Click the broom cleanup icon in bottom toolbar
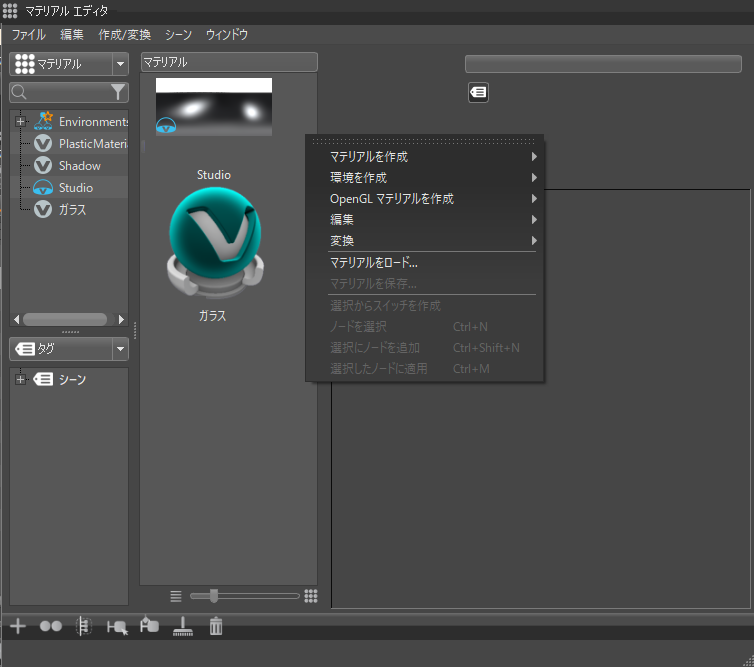Screen dimensions: 754x667 (x=183, y=626)
